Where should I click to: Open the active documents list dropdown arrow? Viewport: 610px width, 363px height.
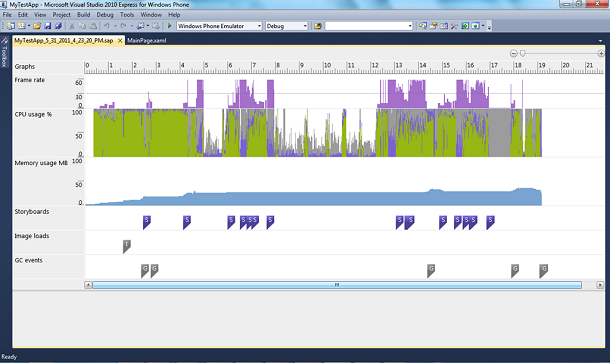(600, 40)
